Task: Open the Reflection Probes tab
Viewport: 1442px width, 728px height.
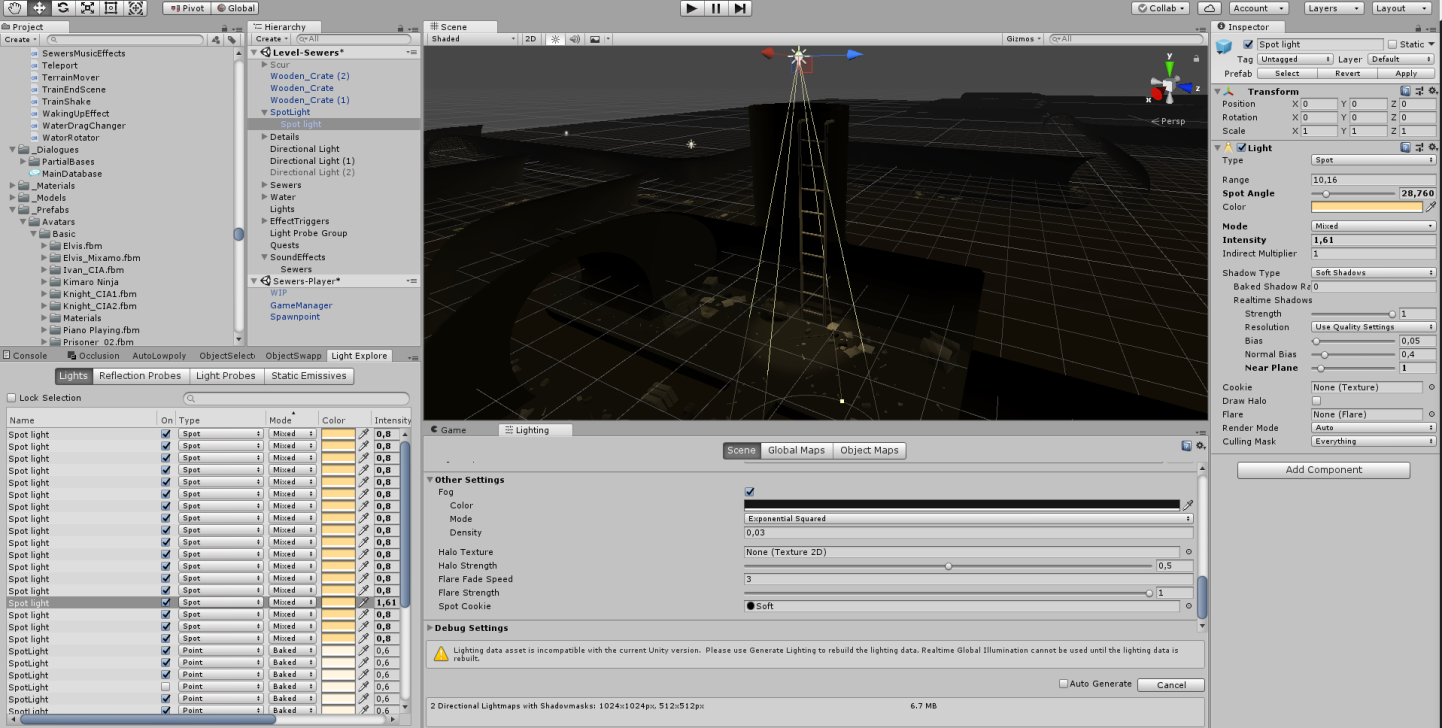Action: [140, 376]
